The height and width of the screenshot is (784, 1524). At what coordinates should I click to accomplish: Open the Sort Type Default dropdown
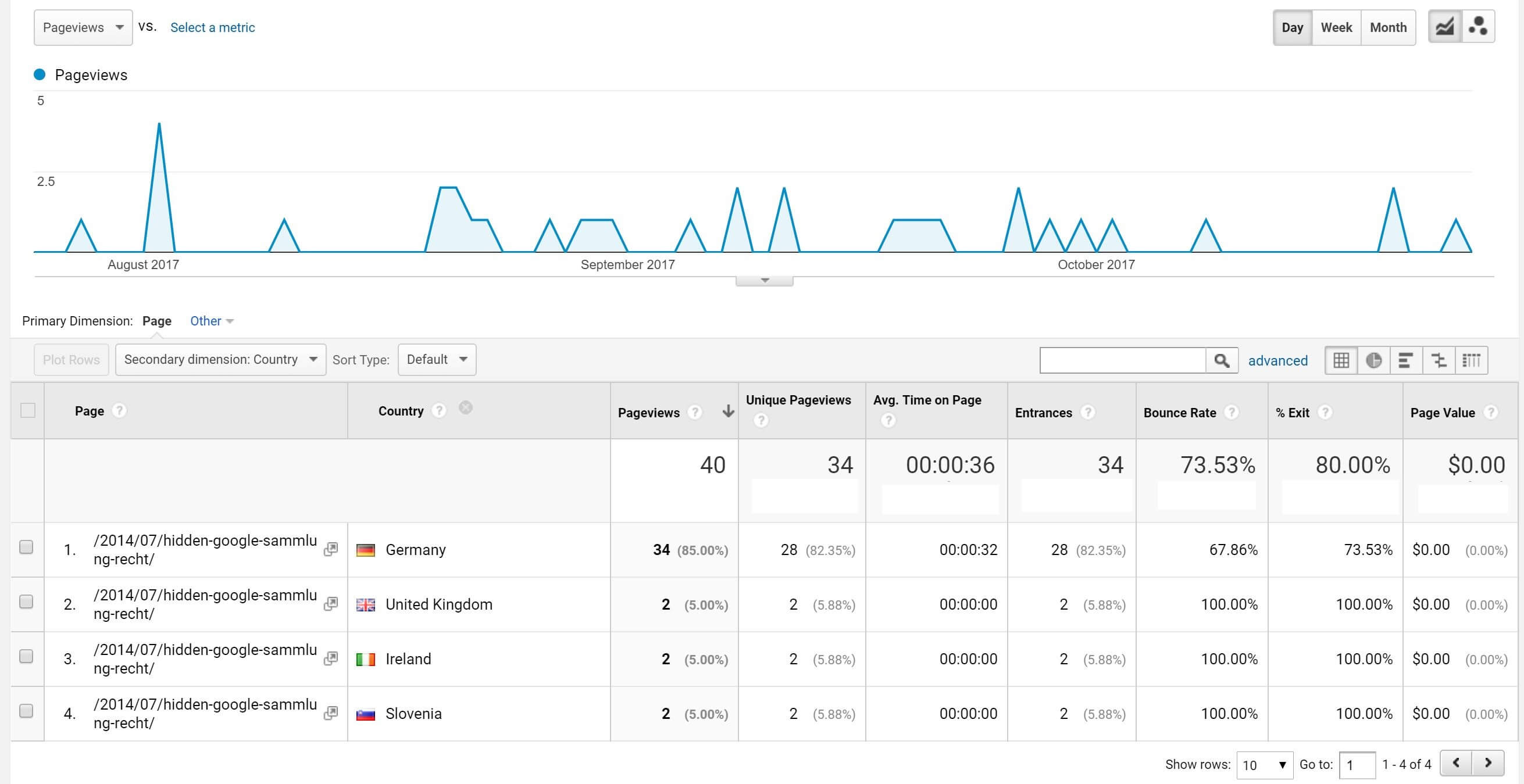[437, 360]
